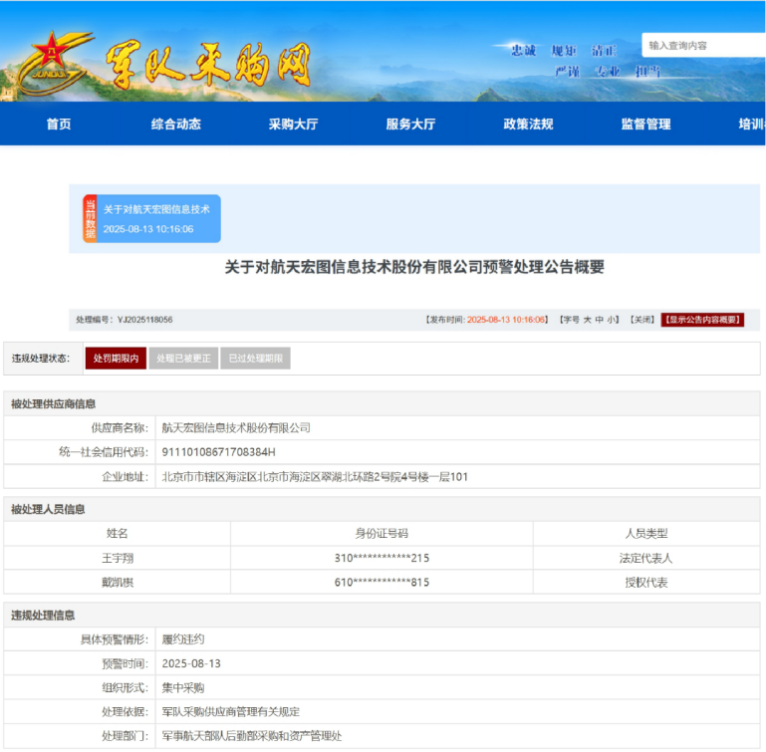
Task: Click the 姓名 column header
Action: click(117, 534)
